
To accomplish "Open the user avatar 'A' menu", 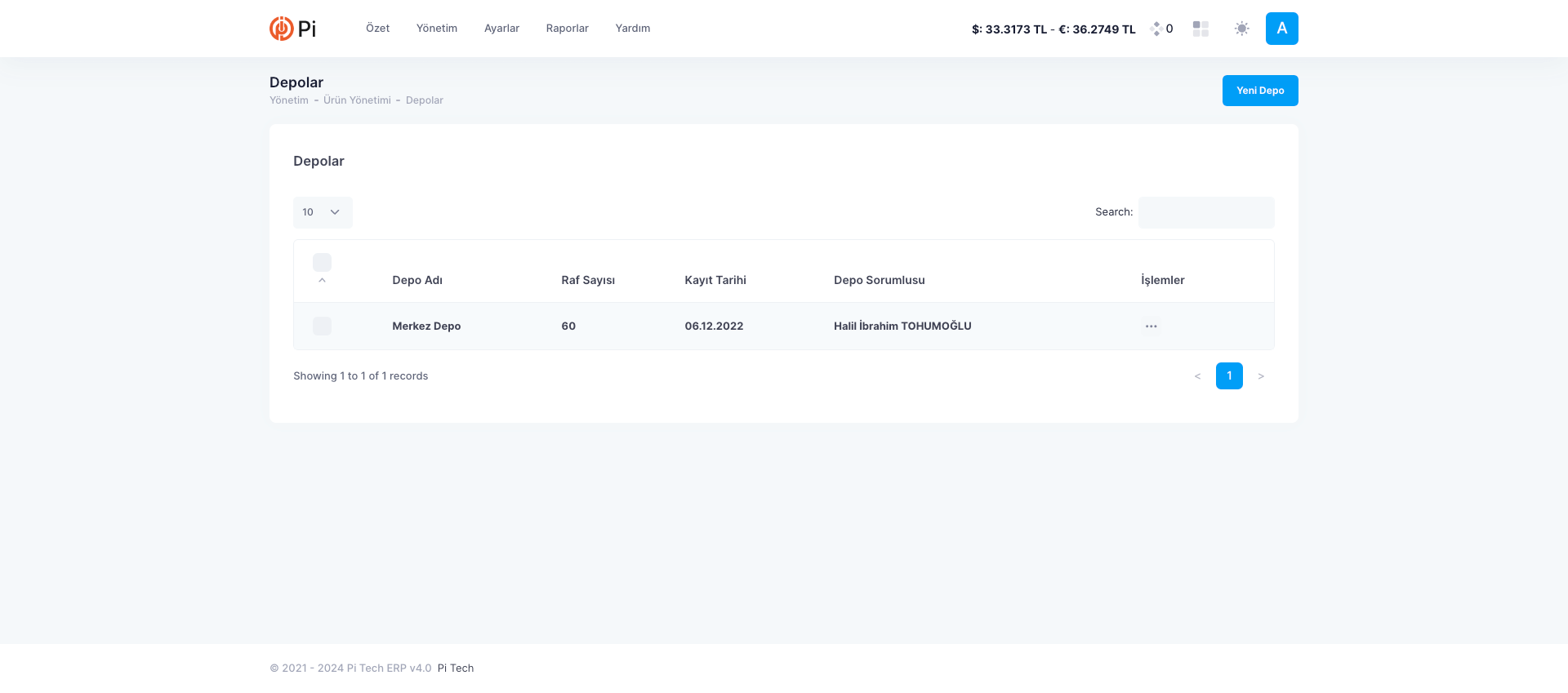I will click(x=1281, y=29).
